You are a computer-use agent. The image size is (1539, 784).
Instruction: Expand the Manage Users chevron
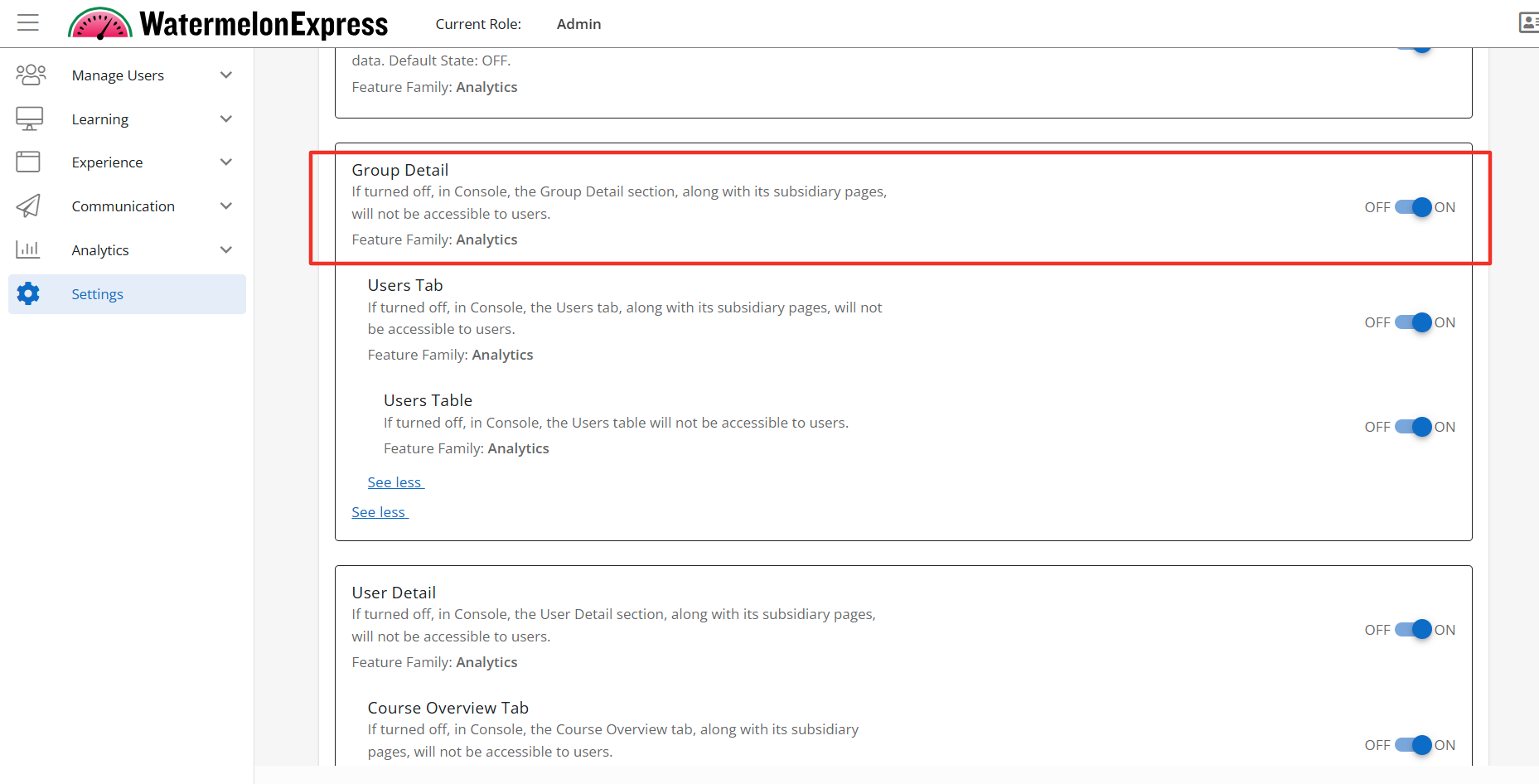[x=225, y=75]
